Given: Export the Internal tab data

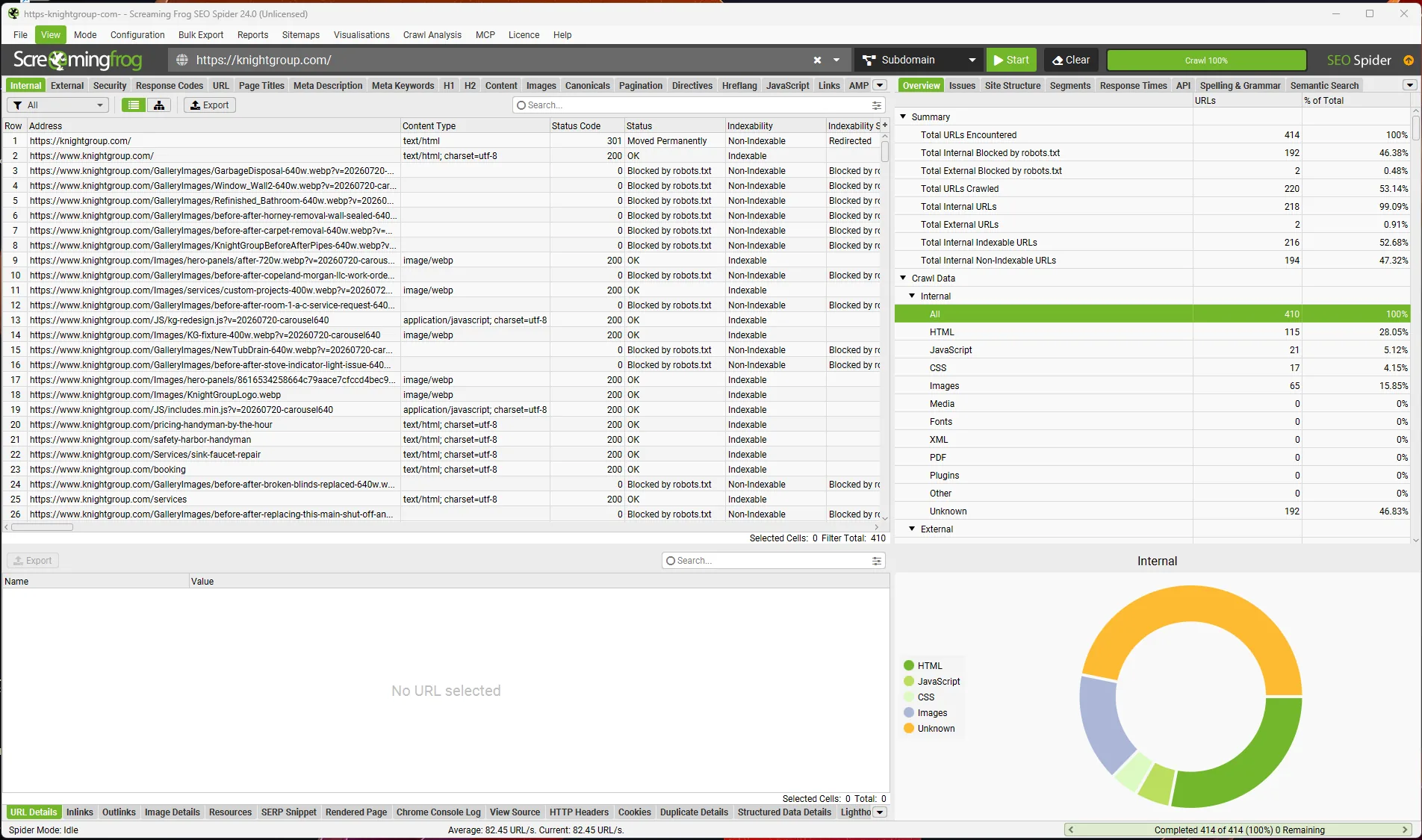Looking at the screenshot, I should 210,105.
